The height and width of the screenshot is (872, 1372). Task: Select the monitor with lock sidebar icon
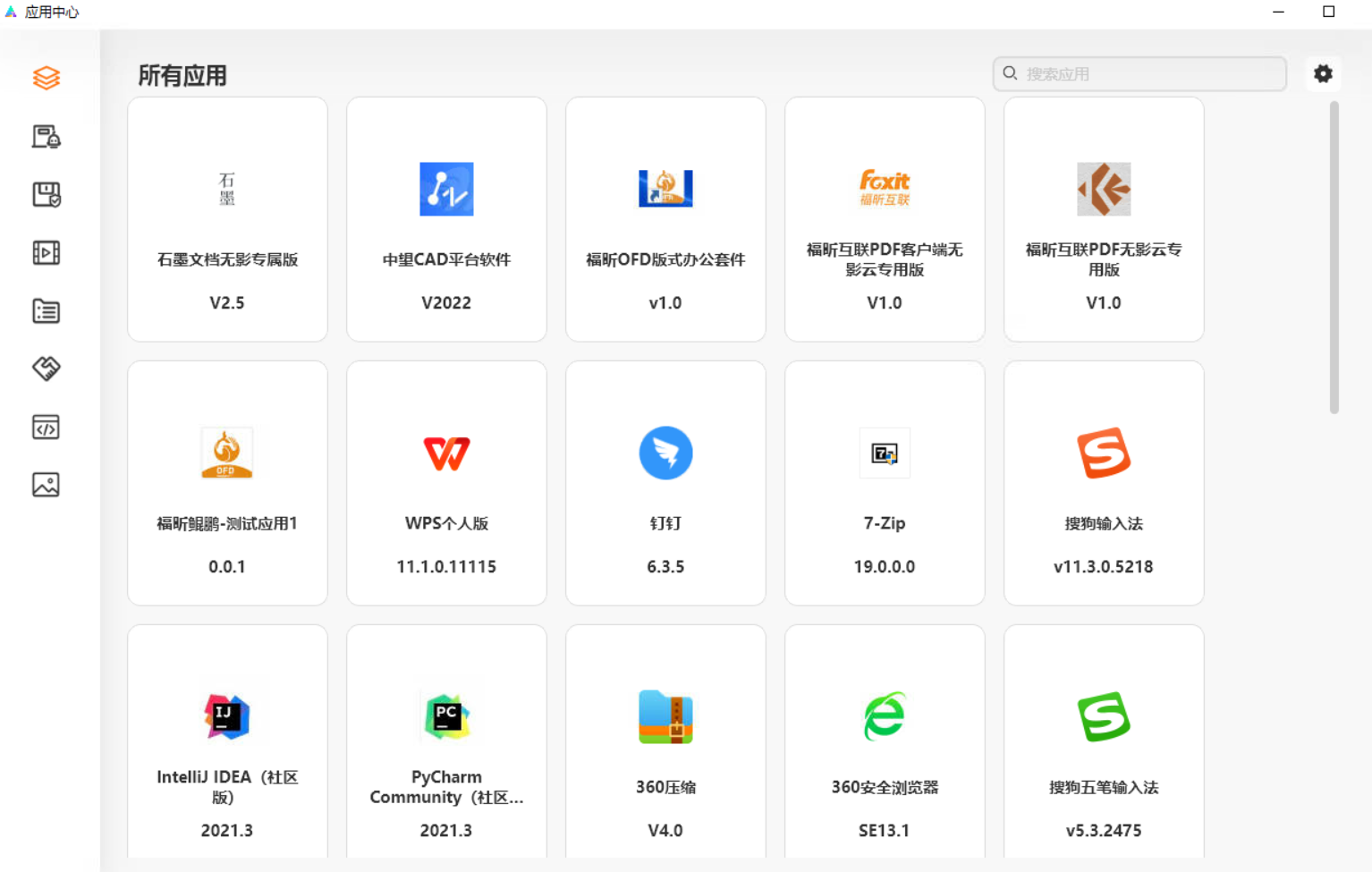tap(47, 136)
